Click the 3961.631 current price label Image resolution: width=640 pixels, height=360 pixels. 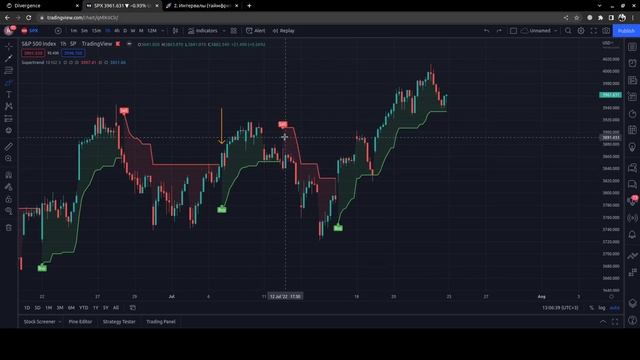point(610,95)
